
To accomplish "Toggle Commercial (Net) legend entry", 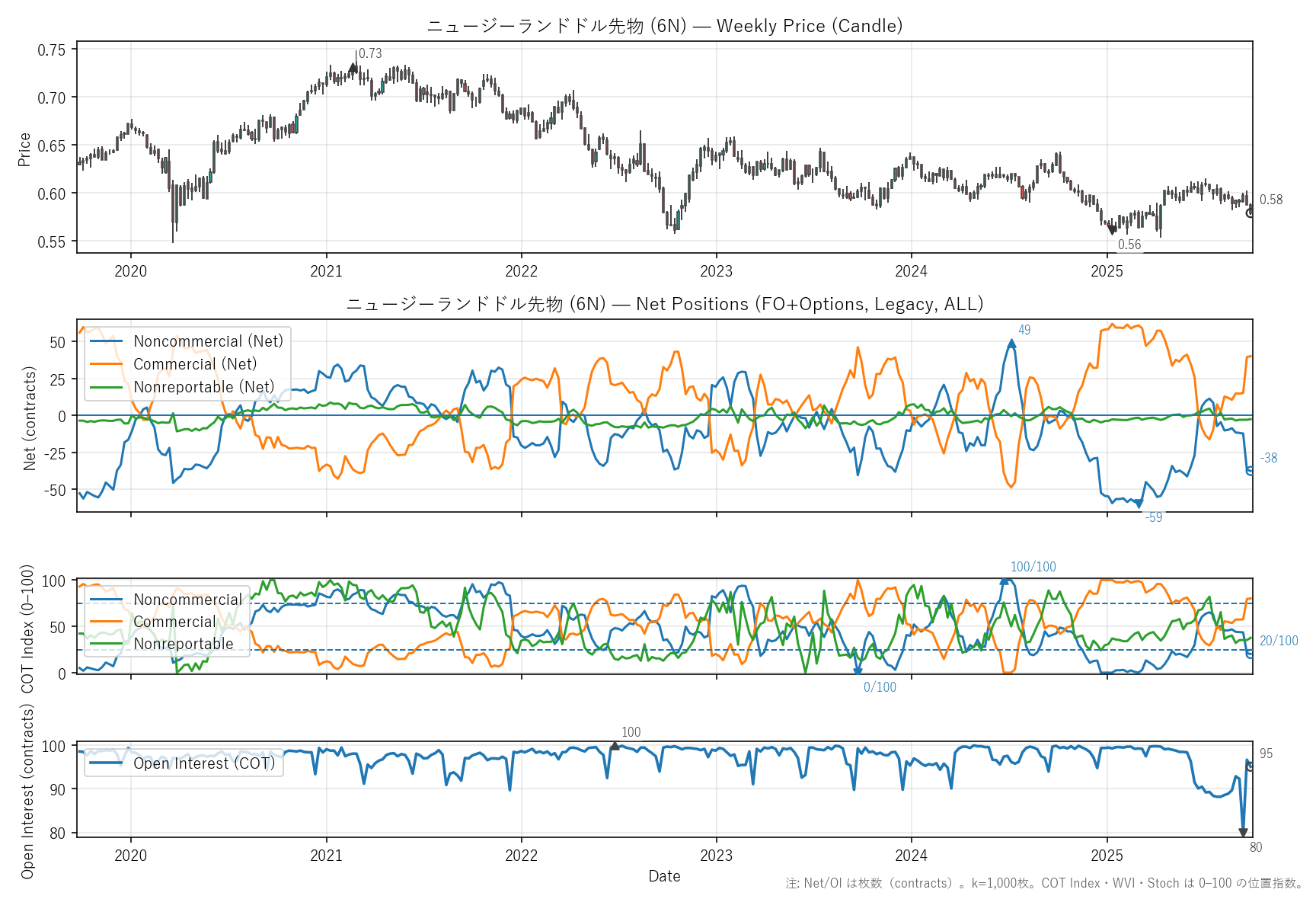I will (195, 364).
